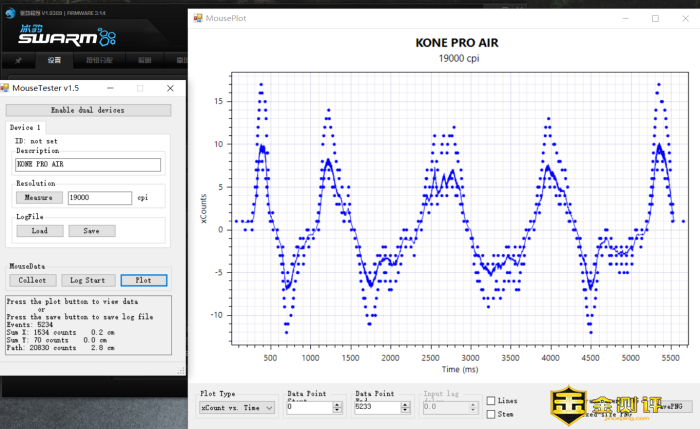The image size is (700, 429).
Task: Maximize the MousePlot window
Action: tap(655, 18)
